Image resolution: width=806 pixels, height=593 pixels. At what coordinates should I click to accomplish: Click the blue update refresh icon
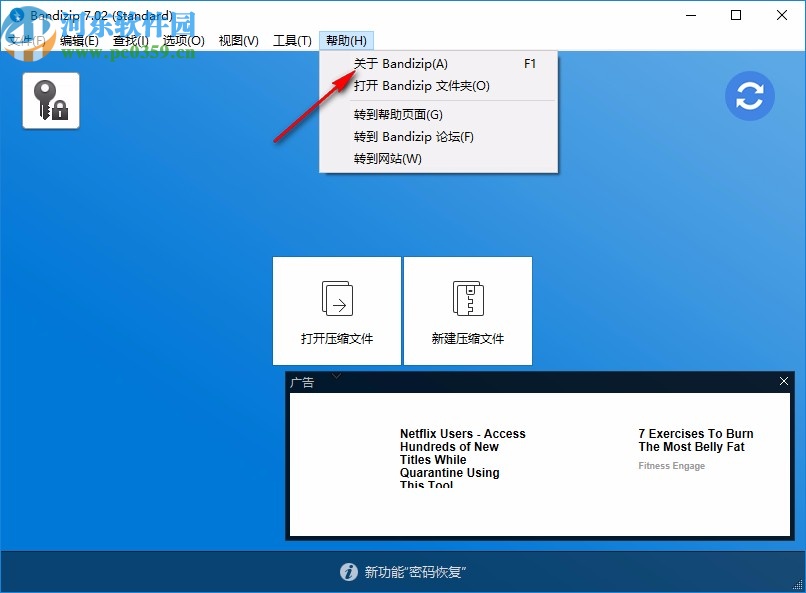pyautogui.click(x=750, y=96)
